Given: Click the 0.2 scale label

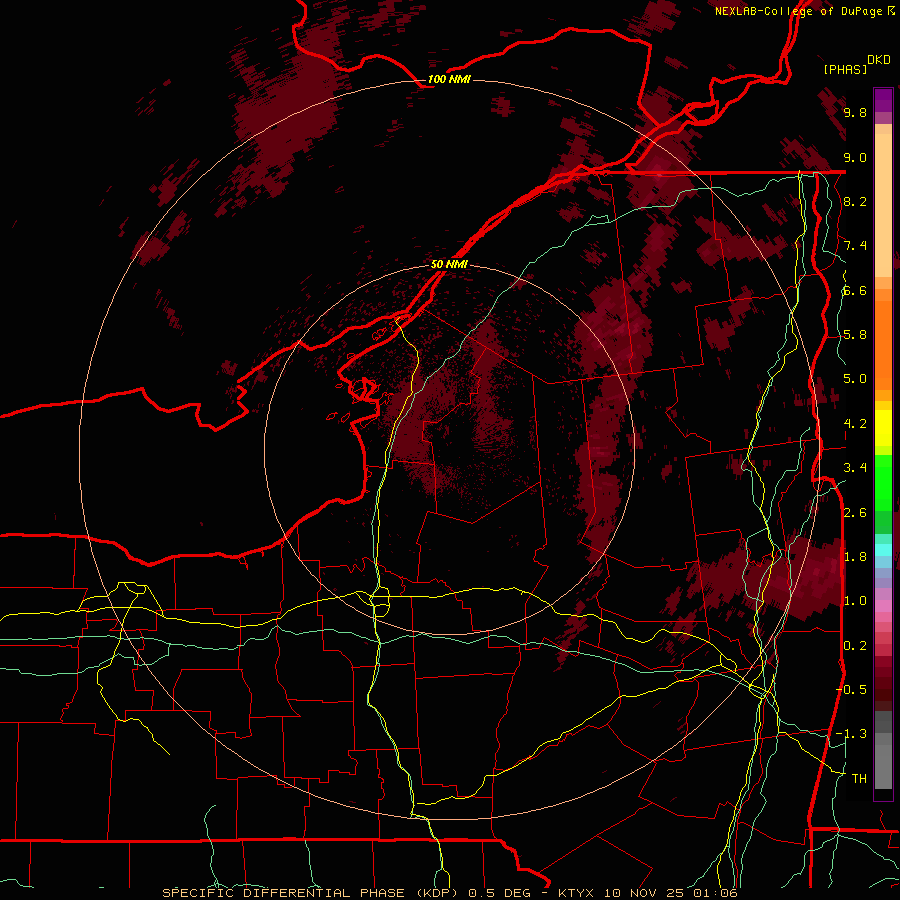Looking at the screenshot, I should (x=855, y=646).
